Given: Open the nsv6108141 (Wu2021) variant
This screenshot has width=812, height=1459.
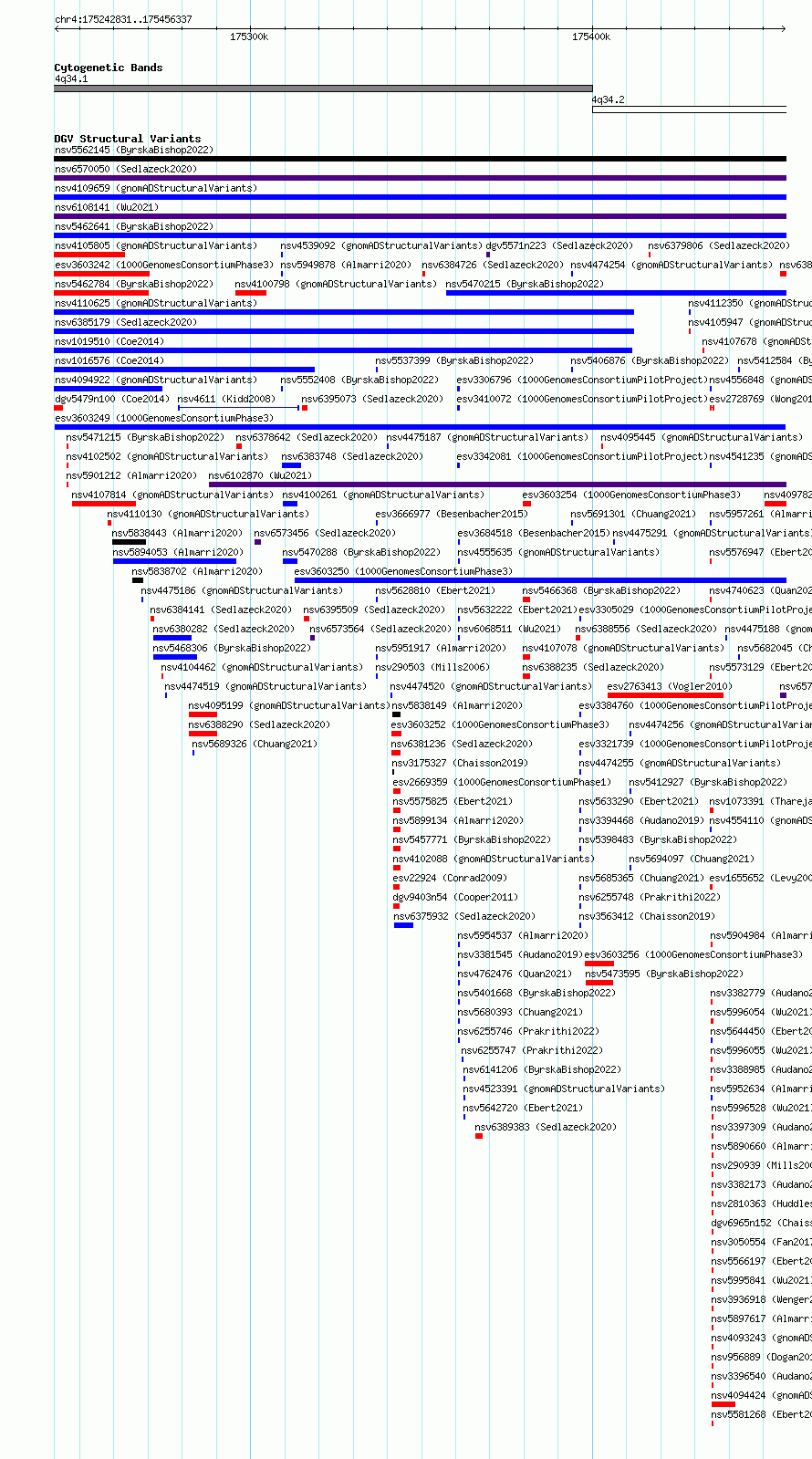Looking at the screenshot, I should coord(107,207).
